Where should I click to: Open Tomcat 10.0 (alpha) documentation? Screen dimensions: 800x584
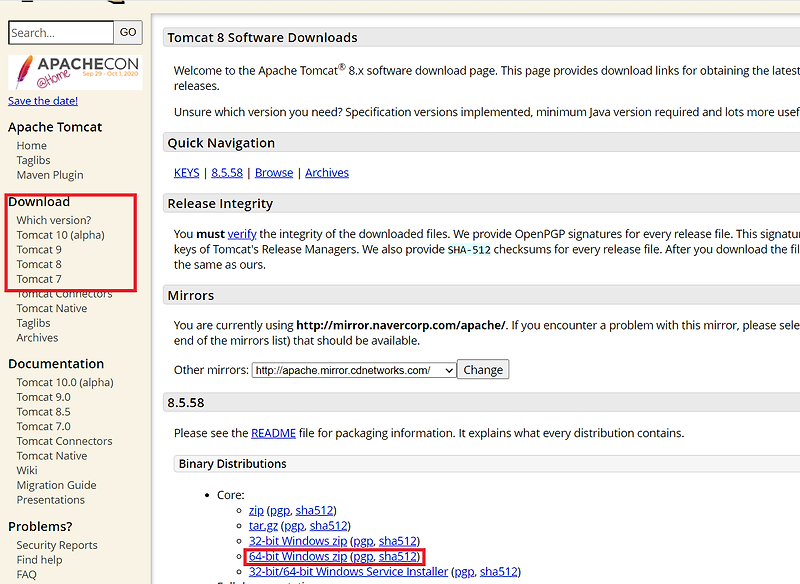click(65, 383)
